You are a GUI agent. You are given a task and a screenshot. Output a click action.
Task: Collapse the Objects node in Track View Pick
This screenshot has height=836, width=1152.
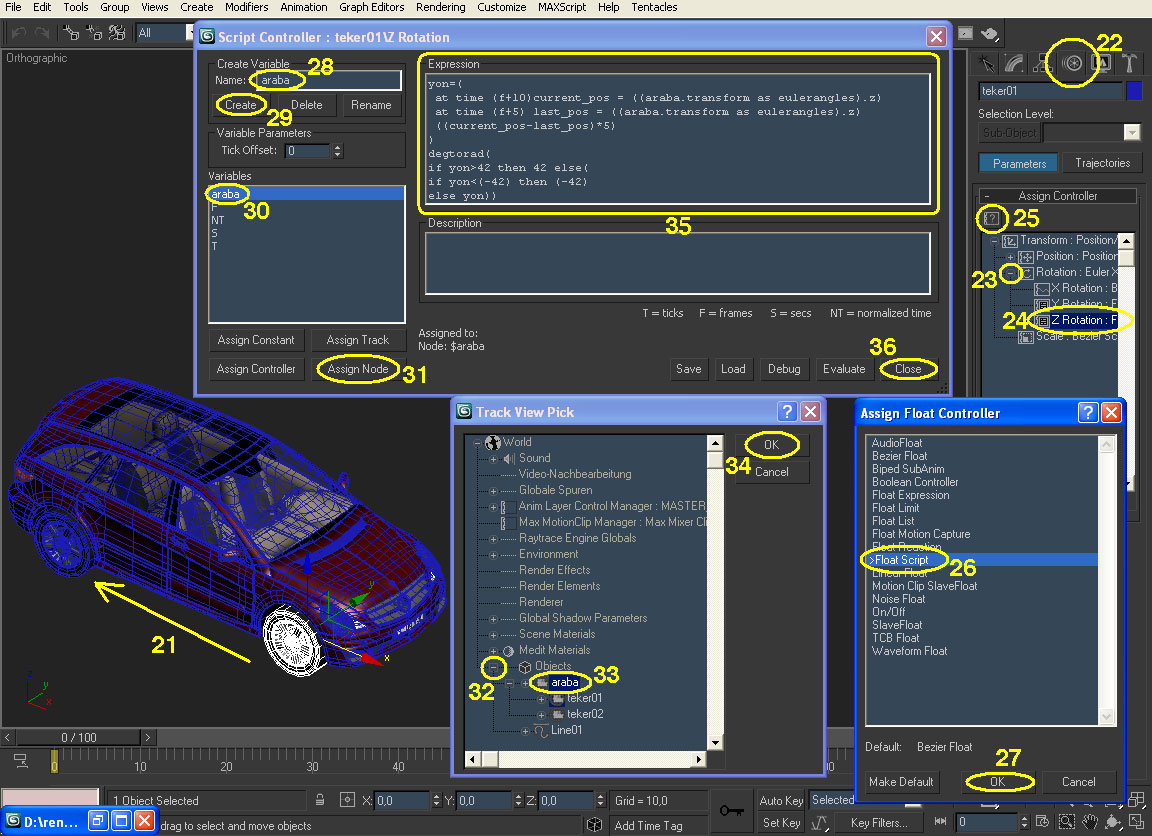(493, 666)
